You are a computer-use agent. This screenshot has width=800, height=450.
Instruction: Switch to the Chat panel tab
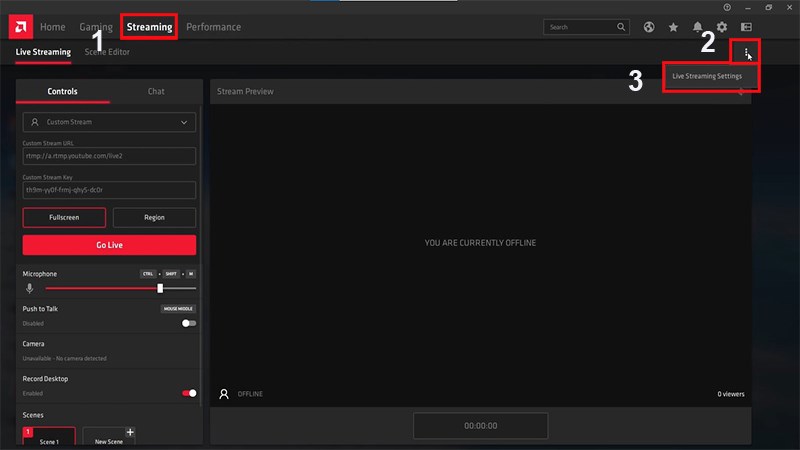156,91
